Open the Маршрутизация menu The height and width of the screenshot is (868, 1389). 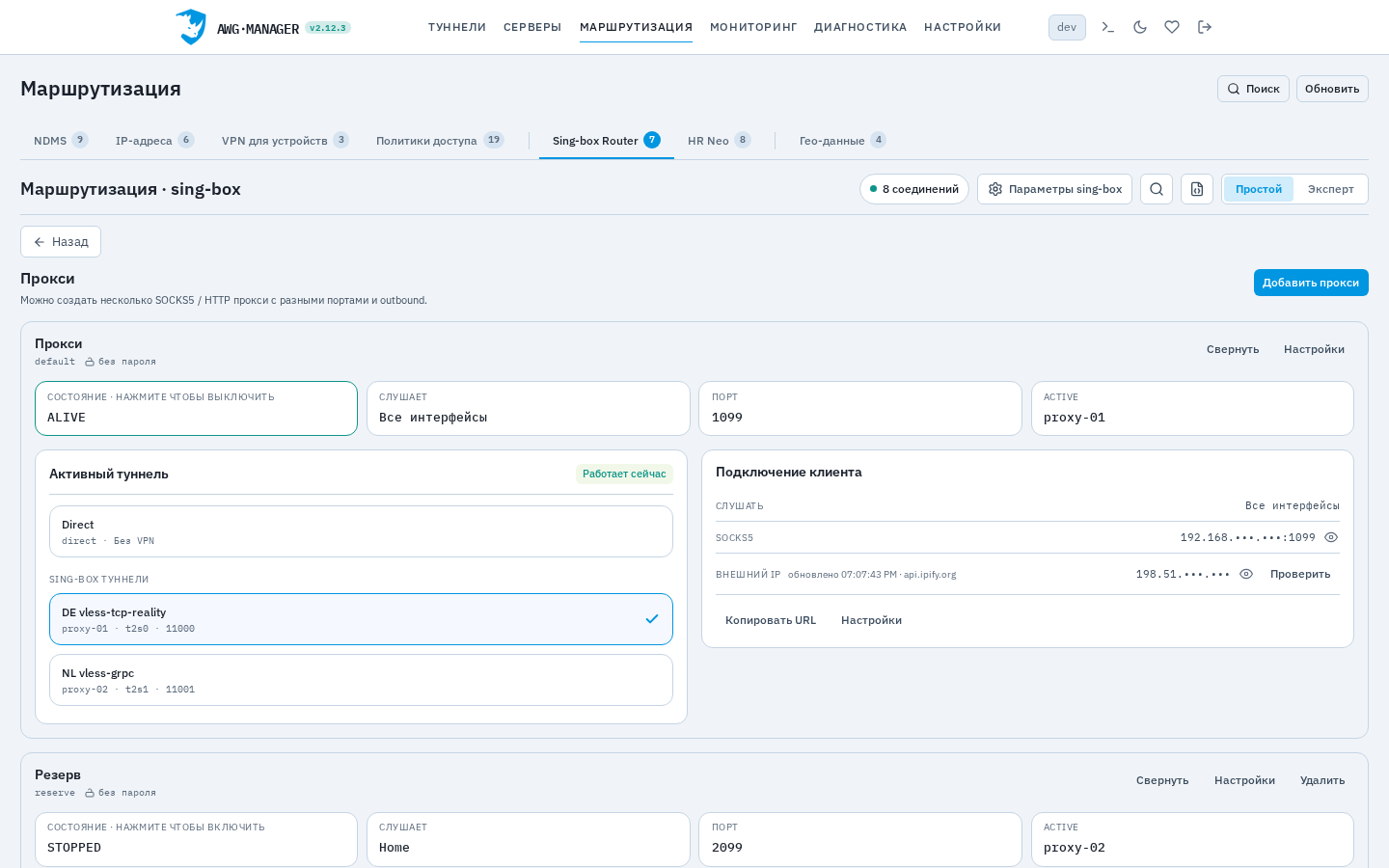[x=636, y=27]
